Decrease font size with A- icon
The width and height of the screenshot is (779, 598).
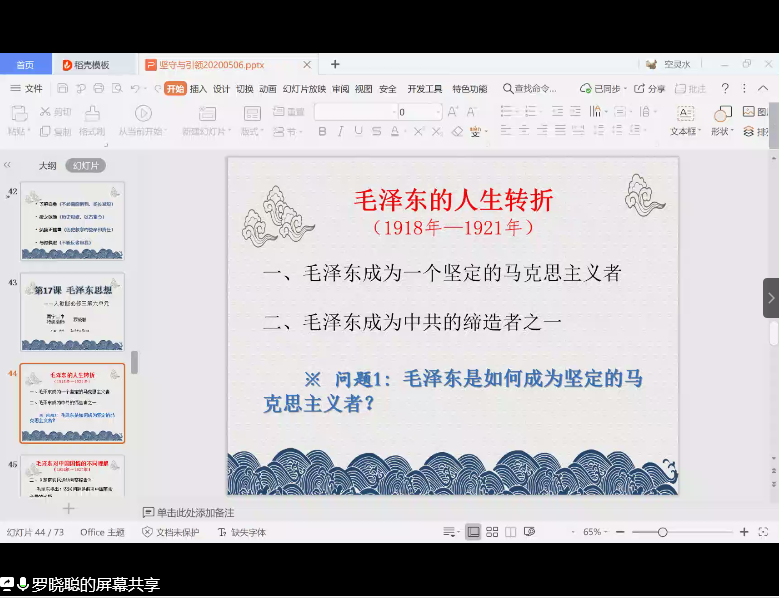[471, 112]
